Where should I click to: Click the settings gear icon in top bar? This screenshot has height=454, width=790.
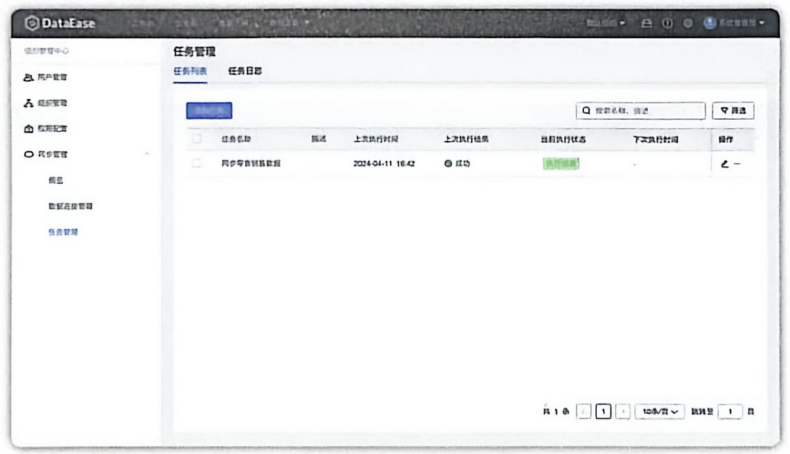(688, 23)
